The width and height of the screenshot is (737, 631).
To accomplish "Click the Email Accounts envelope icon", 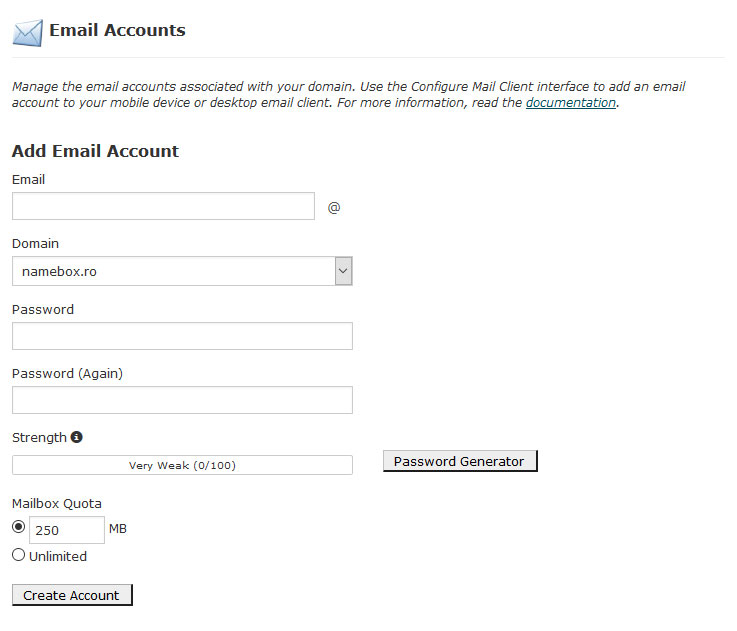I will tap(28, 32).
